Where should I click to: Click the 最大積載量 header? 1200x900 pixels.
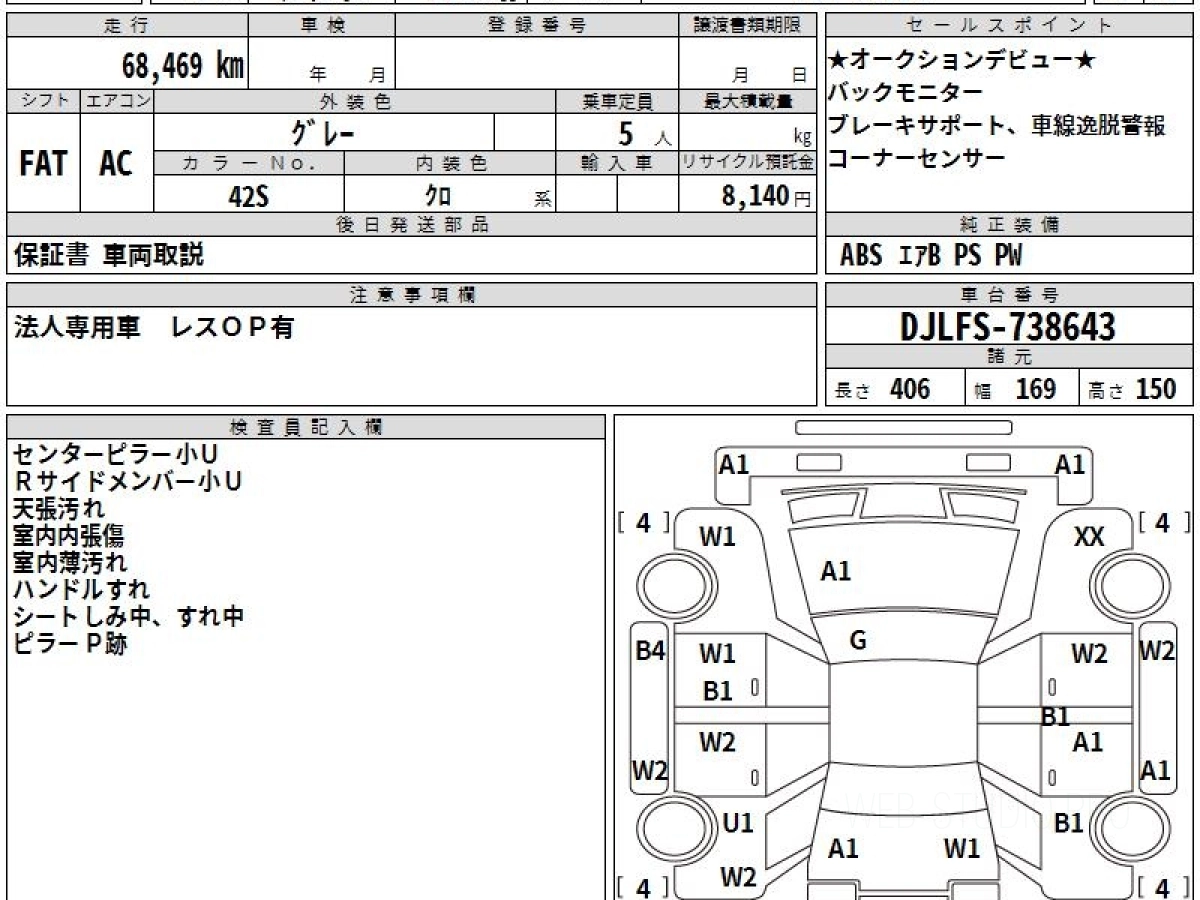[747, 101]
